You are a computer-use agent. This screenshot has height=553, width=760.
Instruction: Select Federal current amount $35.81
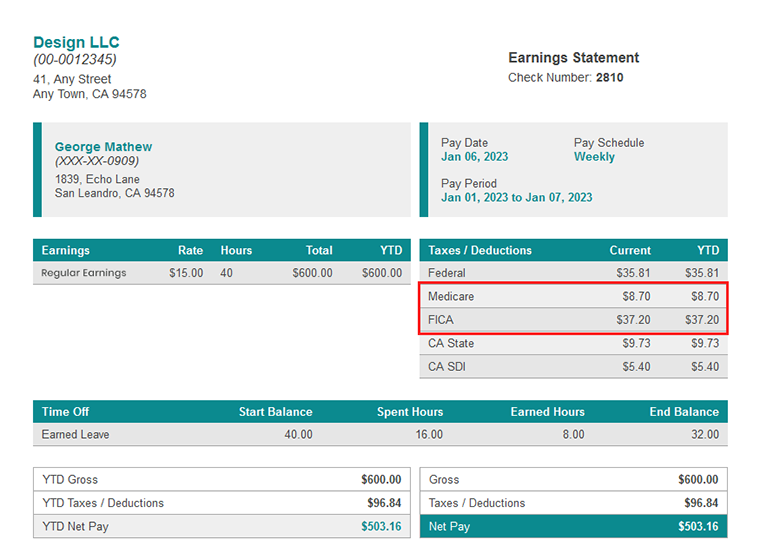pos(633,273)
